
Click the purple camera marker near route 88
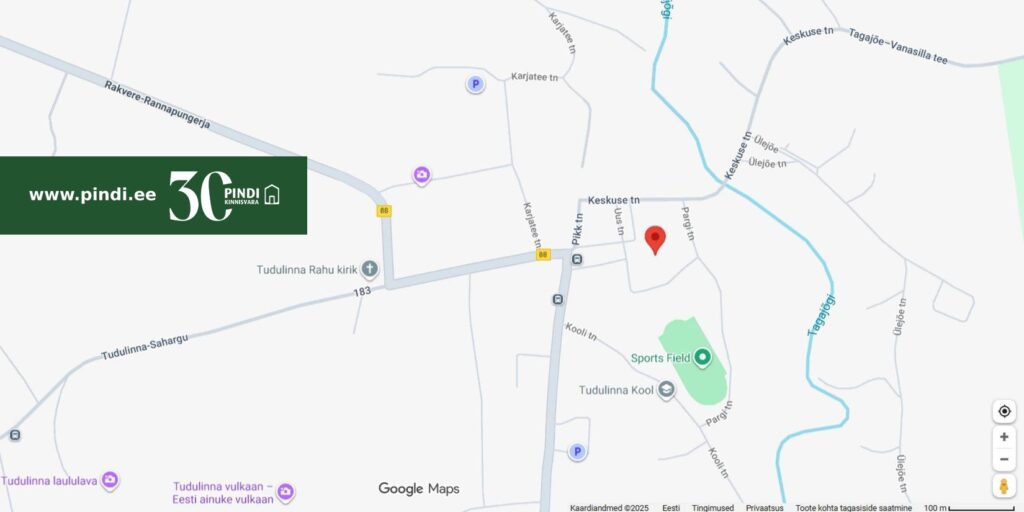coord(422,175)
